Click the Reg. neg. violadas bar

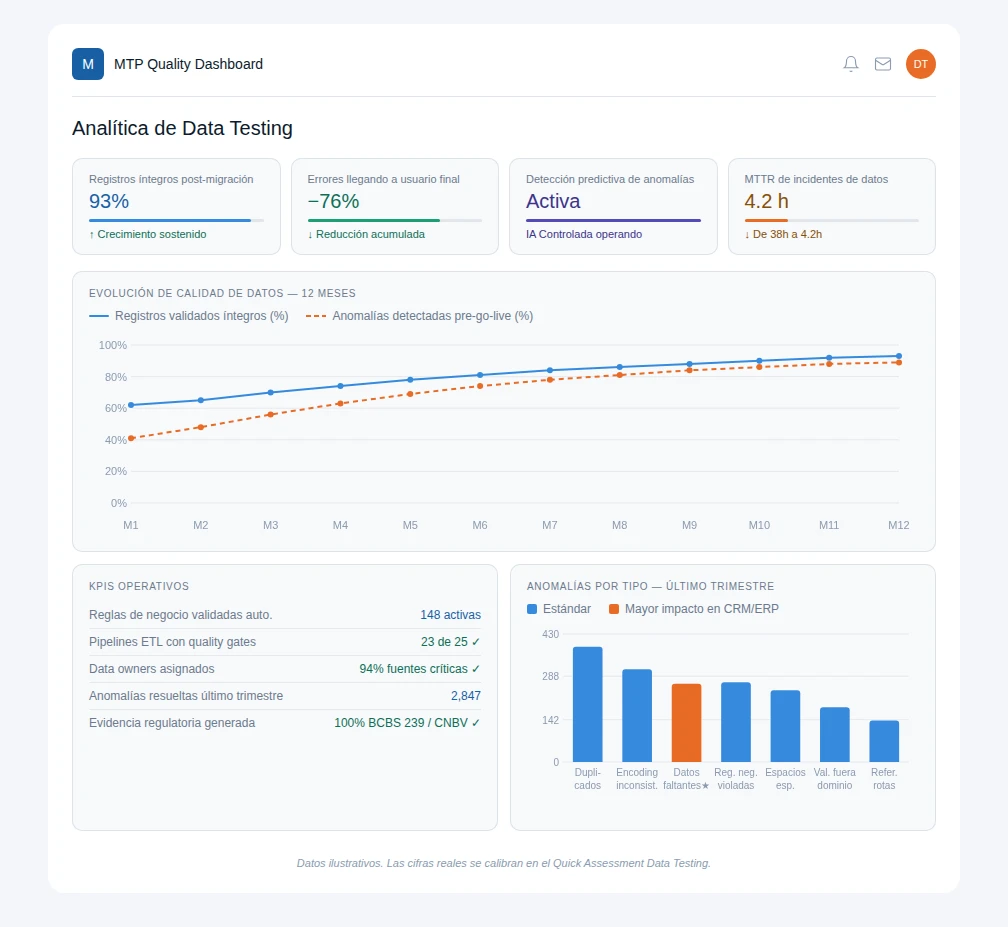pyautogui.click(x=736, y=722)
